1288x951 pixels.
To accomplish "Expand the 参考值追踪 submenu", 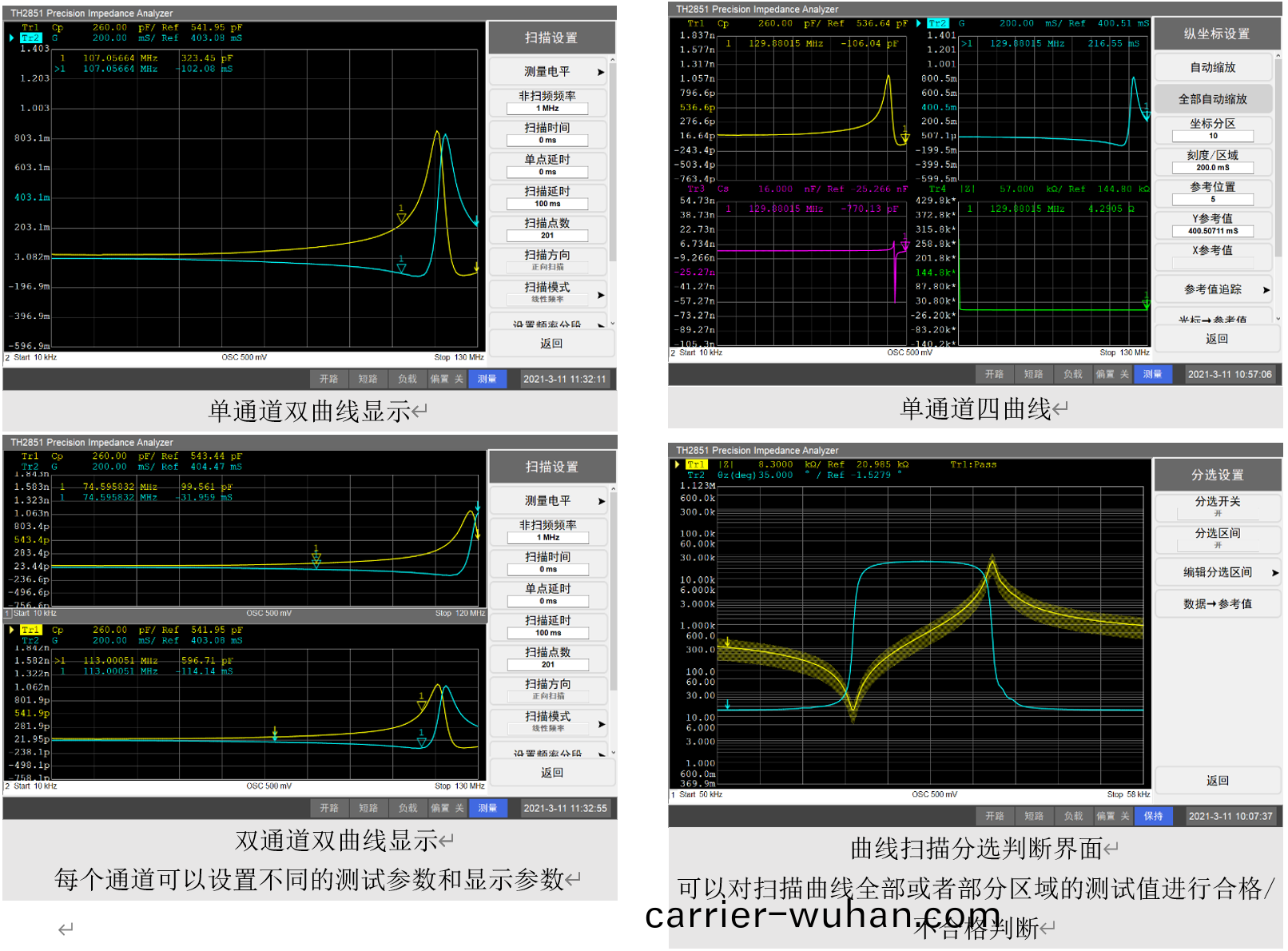I will [1266, 290].
